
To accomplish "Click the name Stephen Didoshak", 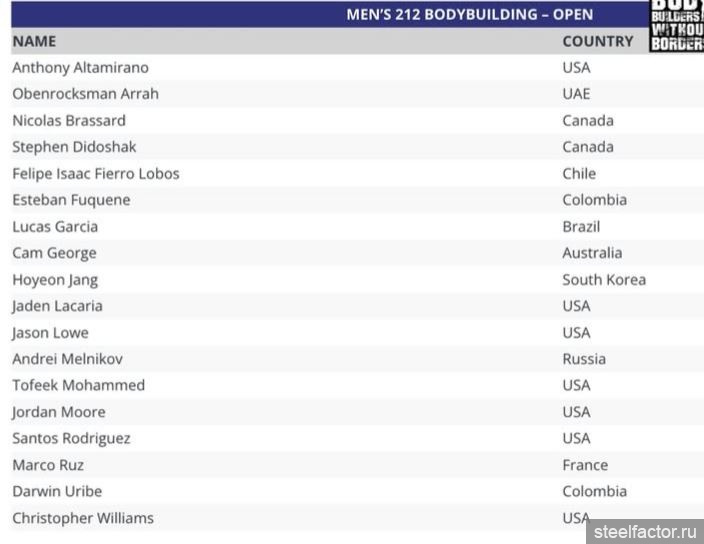I will pos(75,147).
